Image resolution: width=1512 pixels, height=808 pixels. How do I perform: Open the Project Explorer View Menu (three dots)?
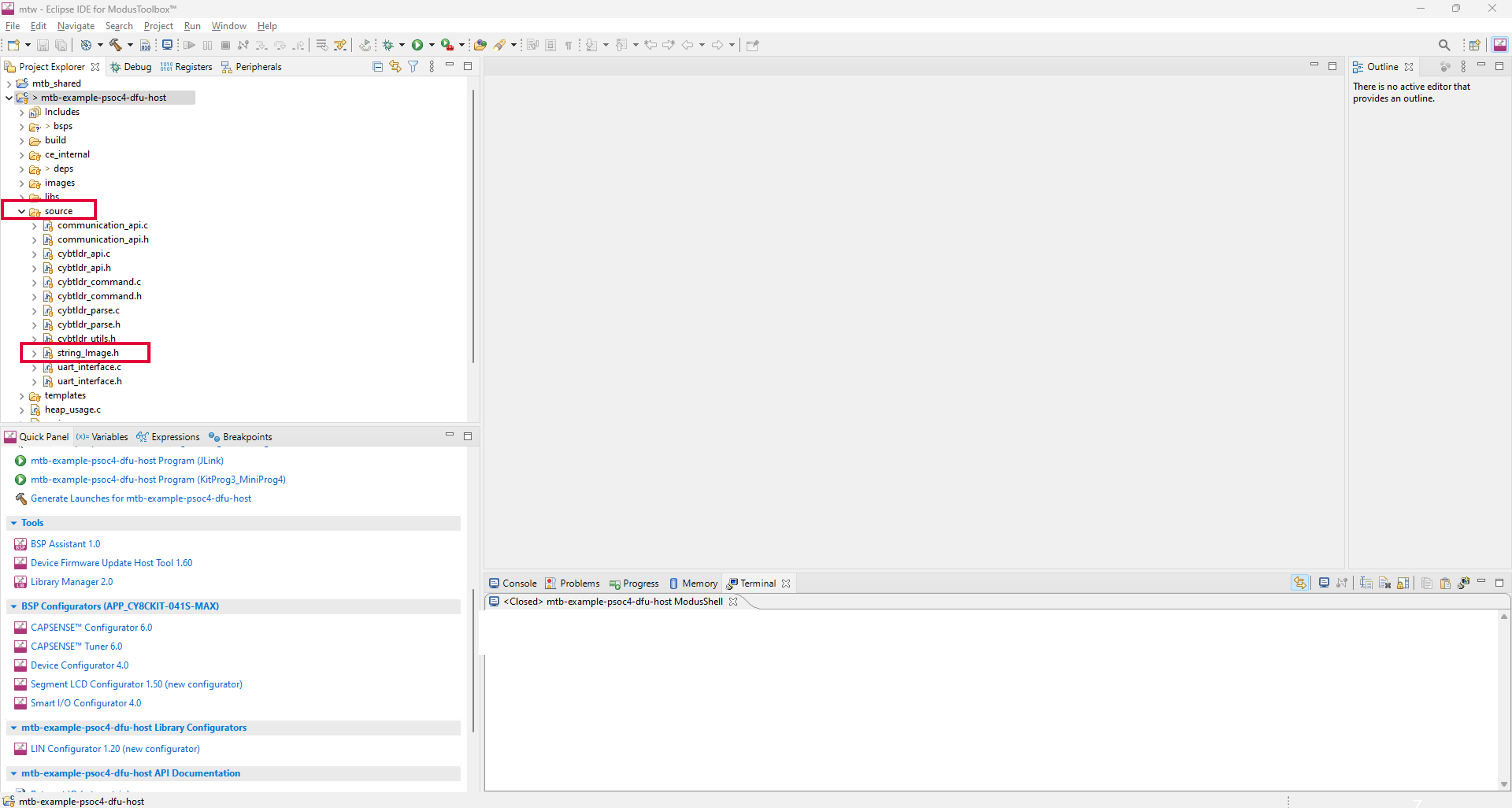432,67
